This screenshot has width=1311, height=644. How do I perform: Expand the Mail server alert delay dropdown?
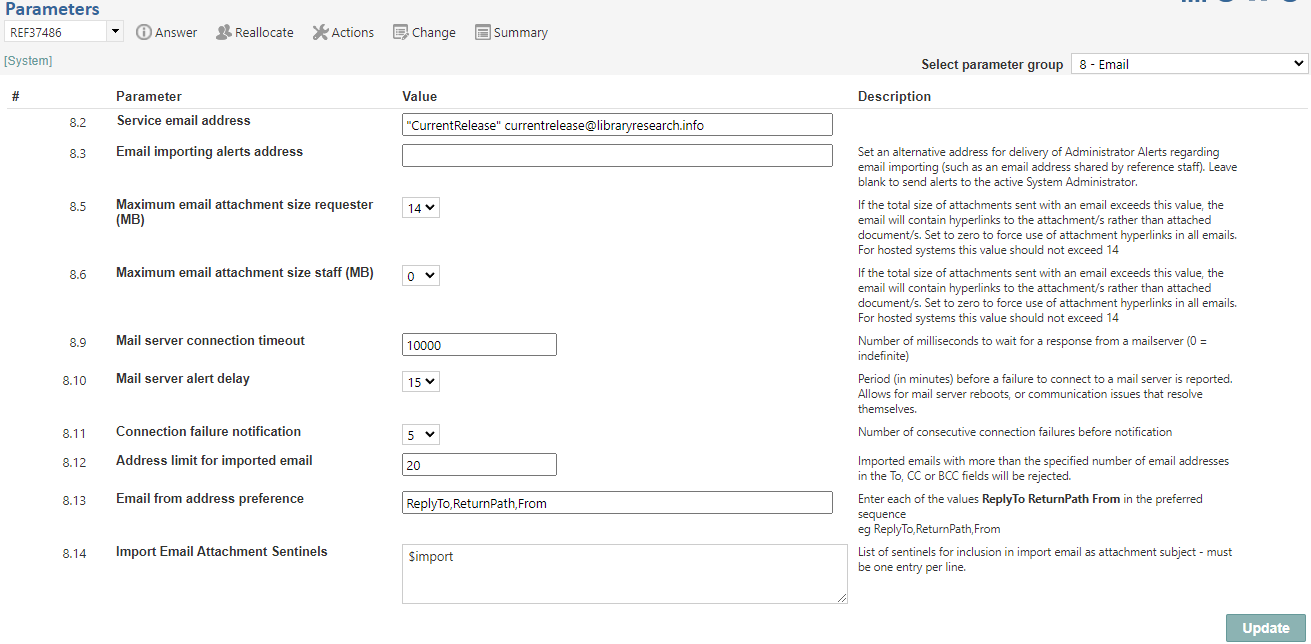pos(421,381)
